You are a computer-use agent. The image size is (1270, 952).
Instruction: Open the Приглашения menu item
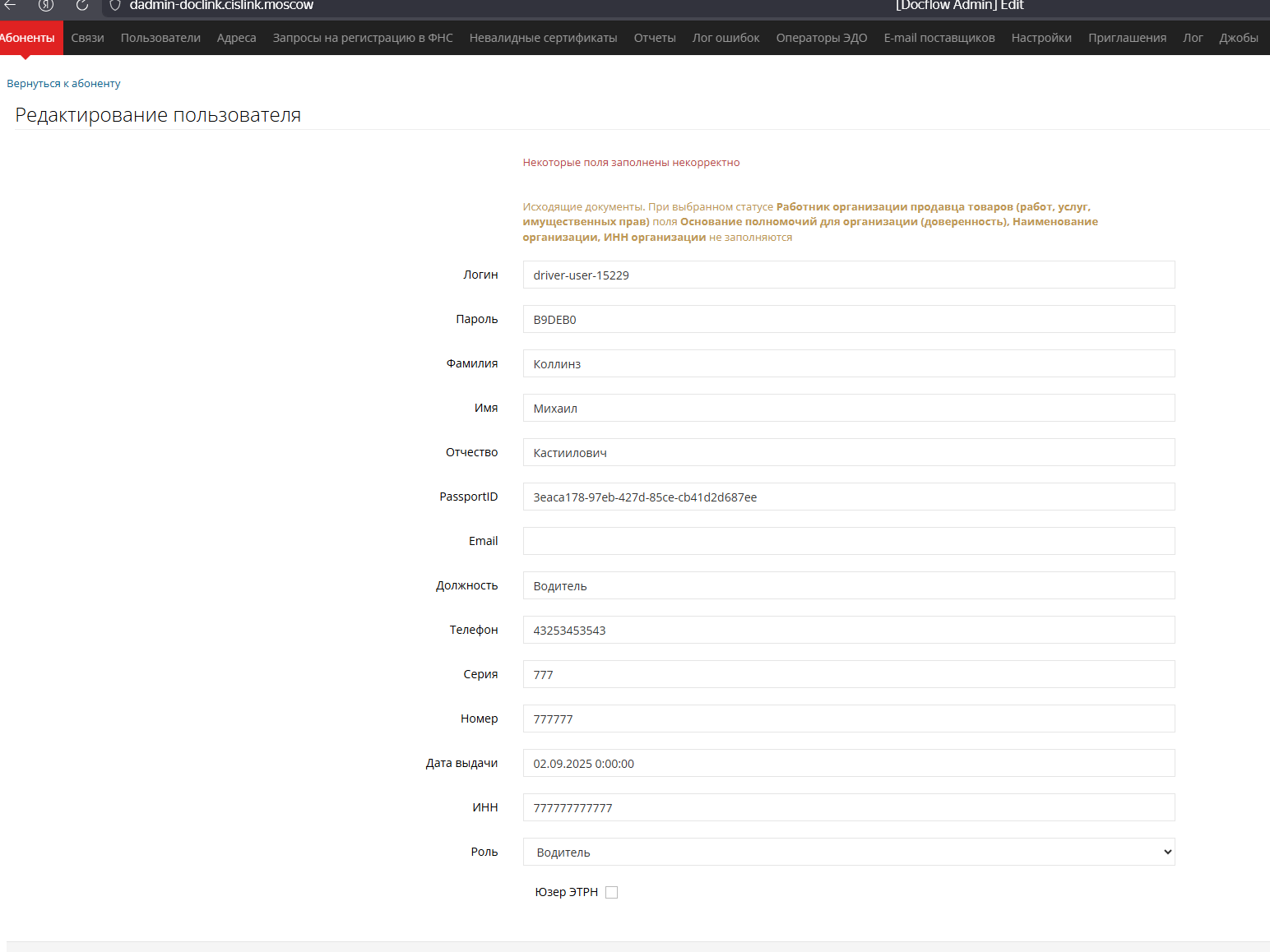coord(1127,38)
